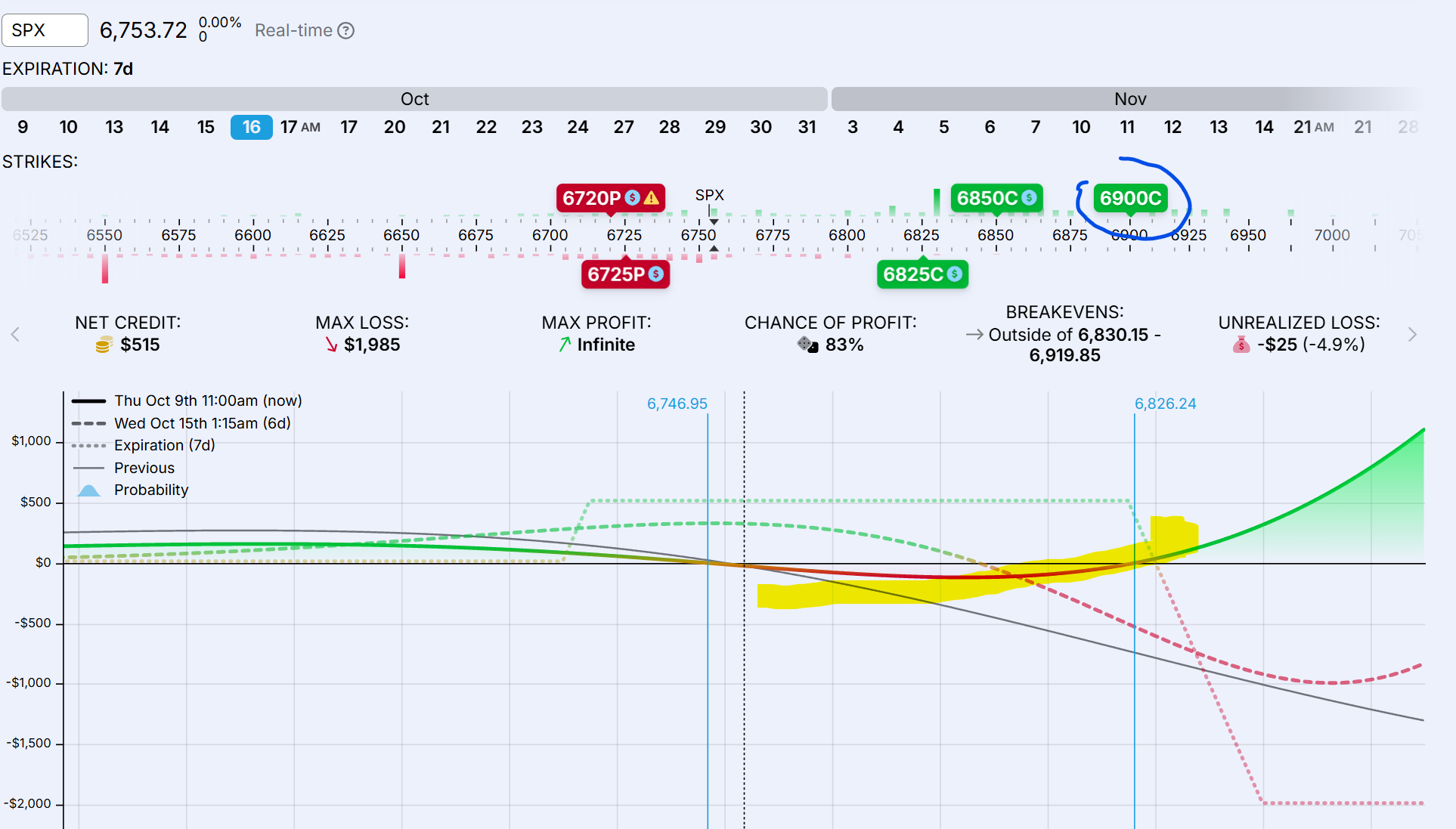Click the dice icon beside Chance of Profit
This screenshot has width=1456, height=829.
pos(807,345)
